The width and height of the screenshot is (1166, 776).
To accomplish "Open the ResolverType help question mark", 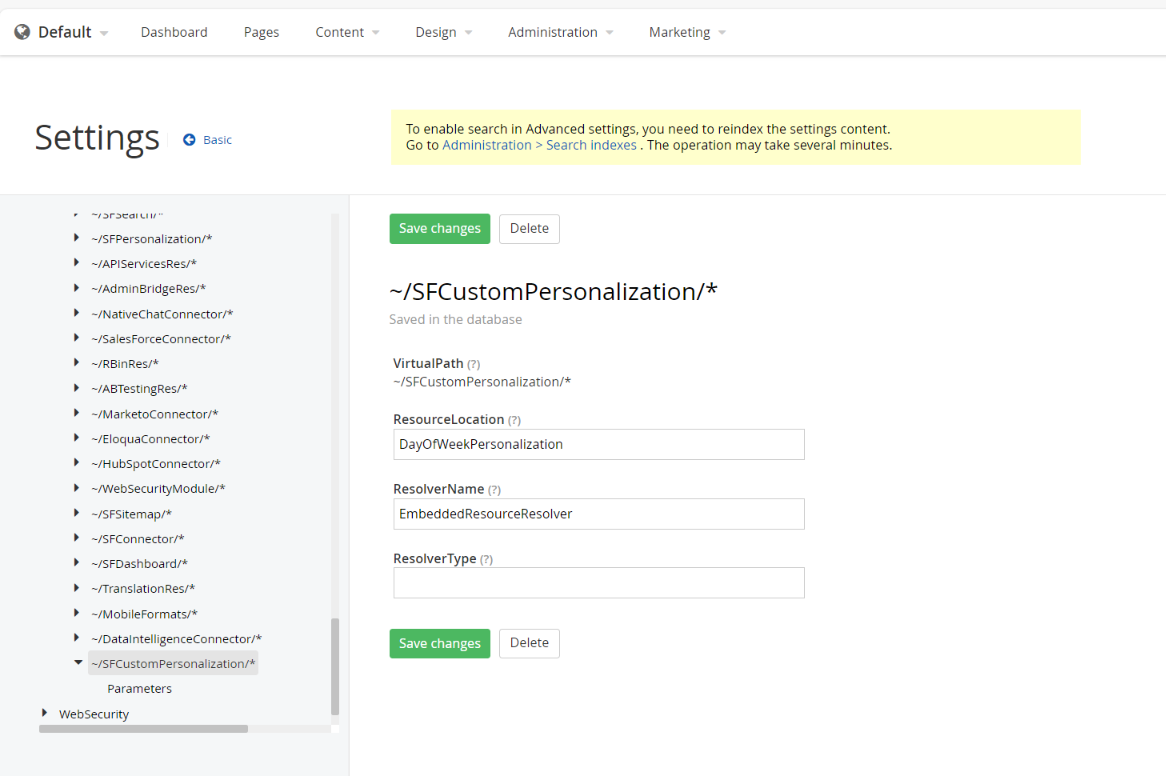I will pyautogui.click(x=486, y=560).
